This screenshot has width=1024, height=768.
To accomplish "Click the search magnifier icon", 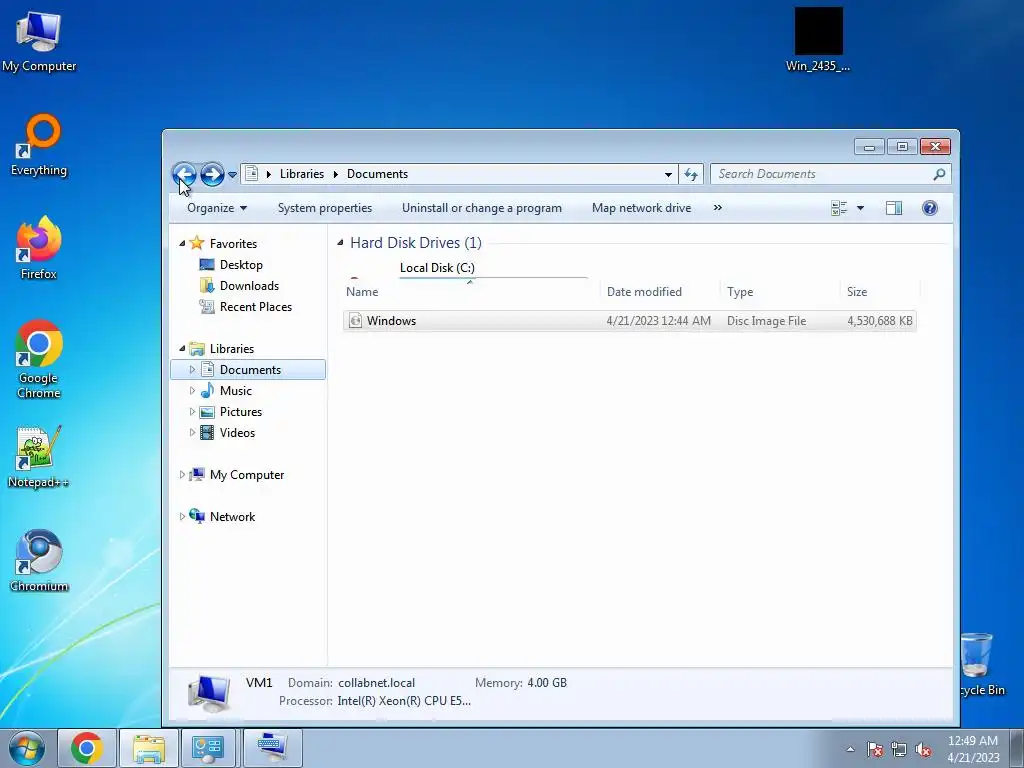I will [939, 174].
